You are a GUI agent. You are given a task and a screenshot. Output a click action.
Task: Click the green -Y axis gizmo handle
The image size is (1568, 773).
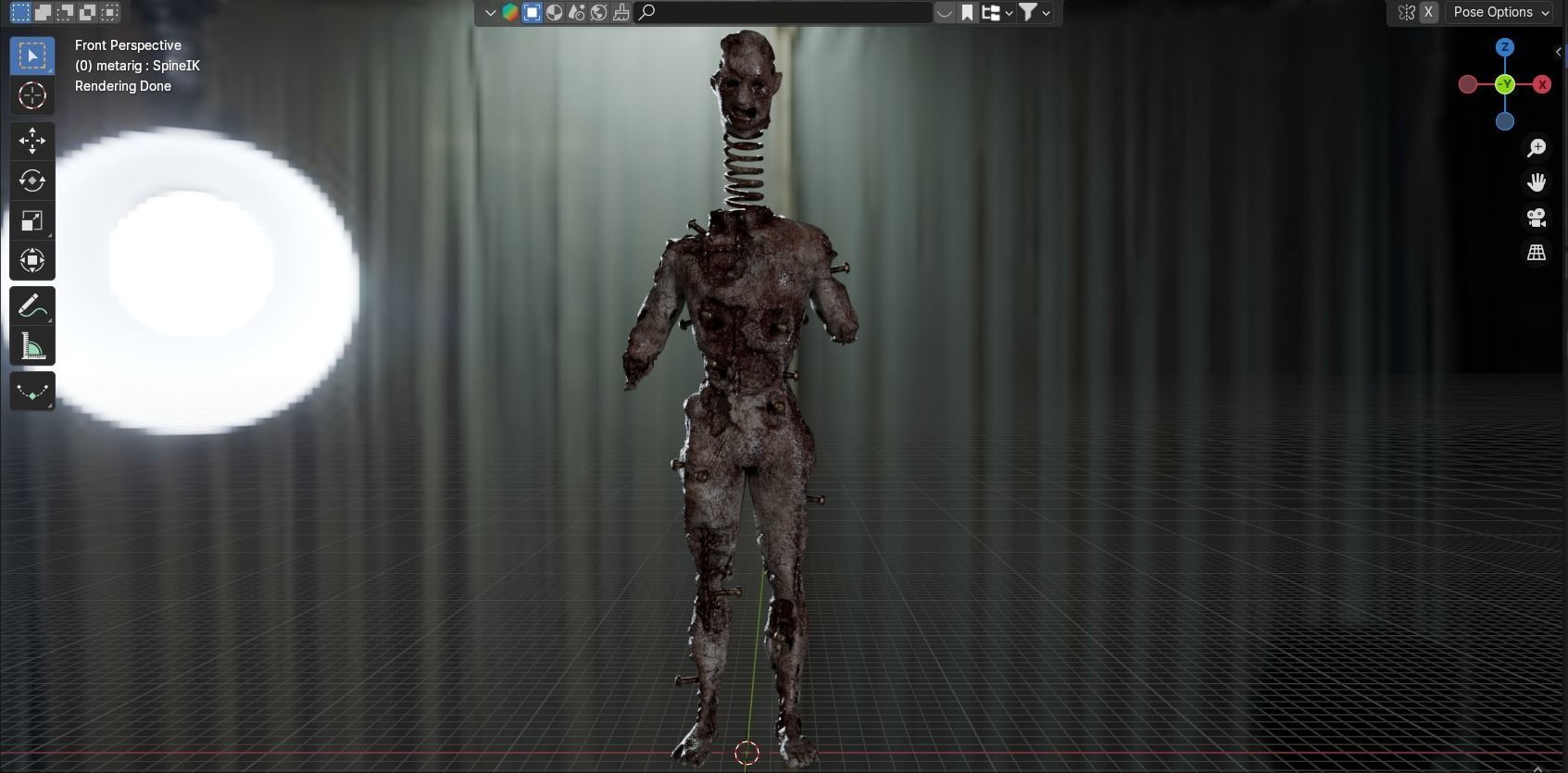[x=1505, y=84]
